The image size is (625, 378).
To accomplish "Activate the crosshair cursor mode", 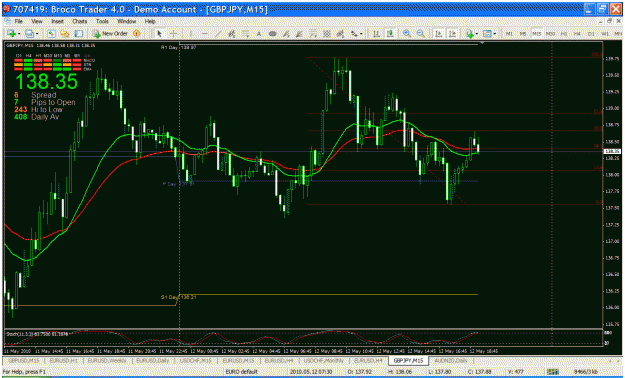I will pyautogui.click(x=173, y=34).
